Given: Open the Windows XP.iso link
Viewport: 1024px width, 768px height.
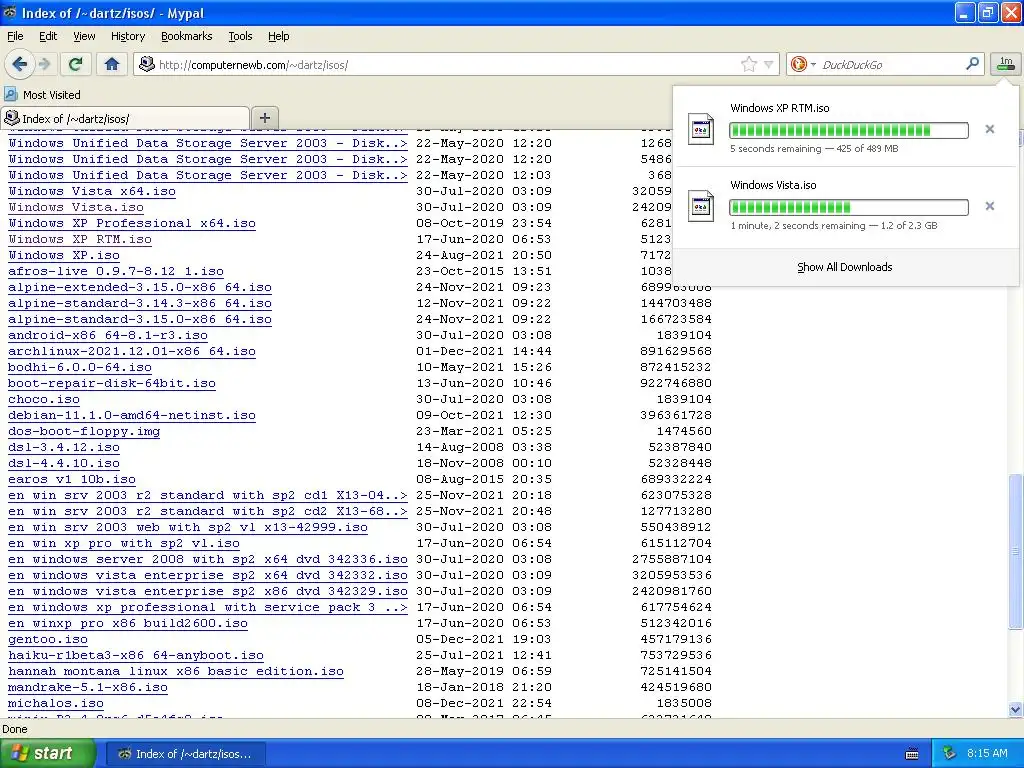Looking at the screenshot, I should [x=64, y=255].
